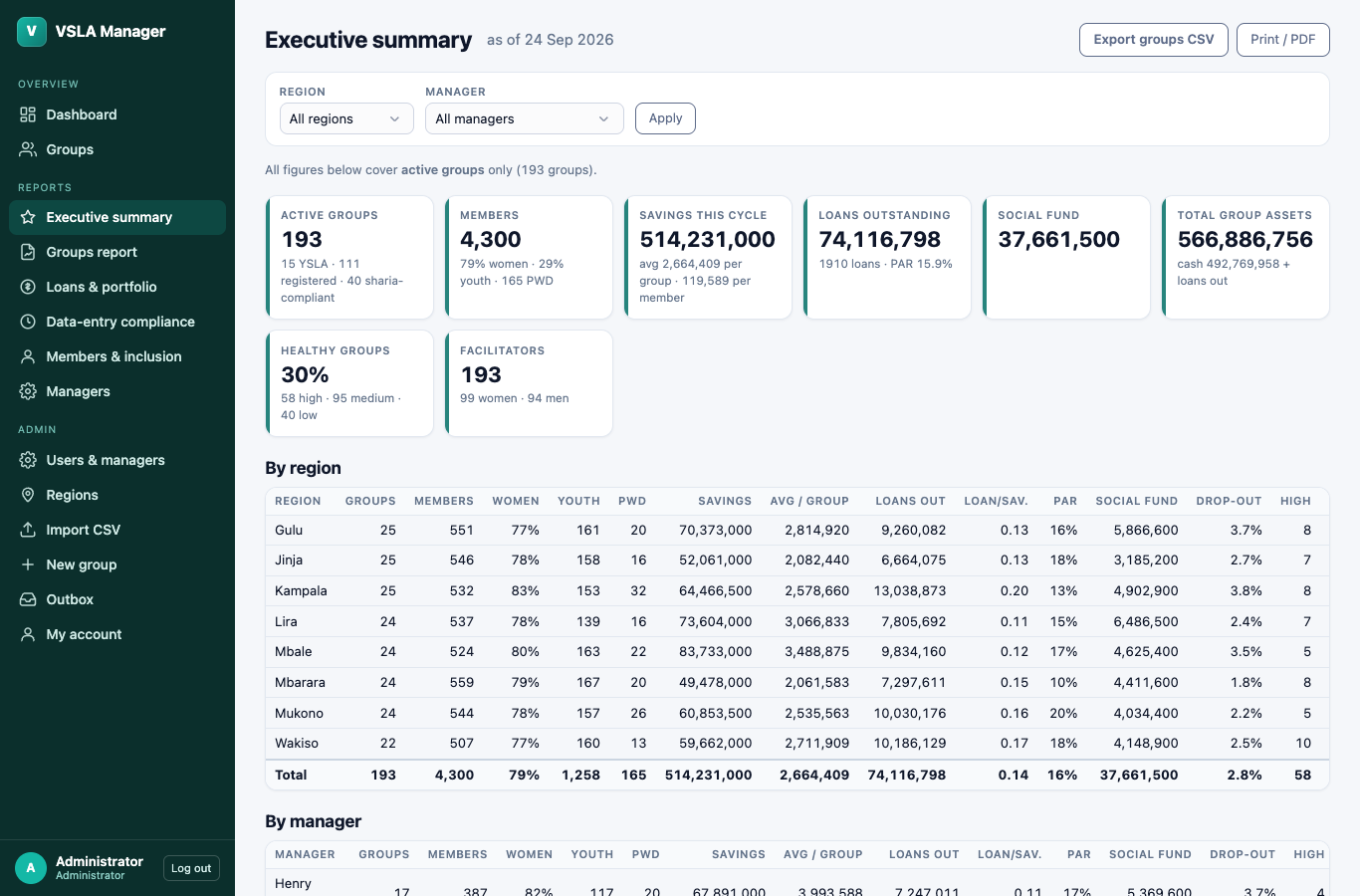Click the My account person icon
The height and width of the screenshot is (896, 1360).
click(x=28, y=634)
